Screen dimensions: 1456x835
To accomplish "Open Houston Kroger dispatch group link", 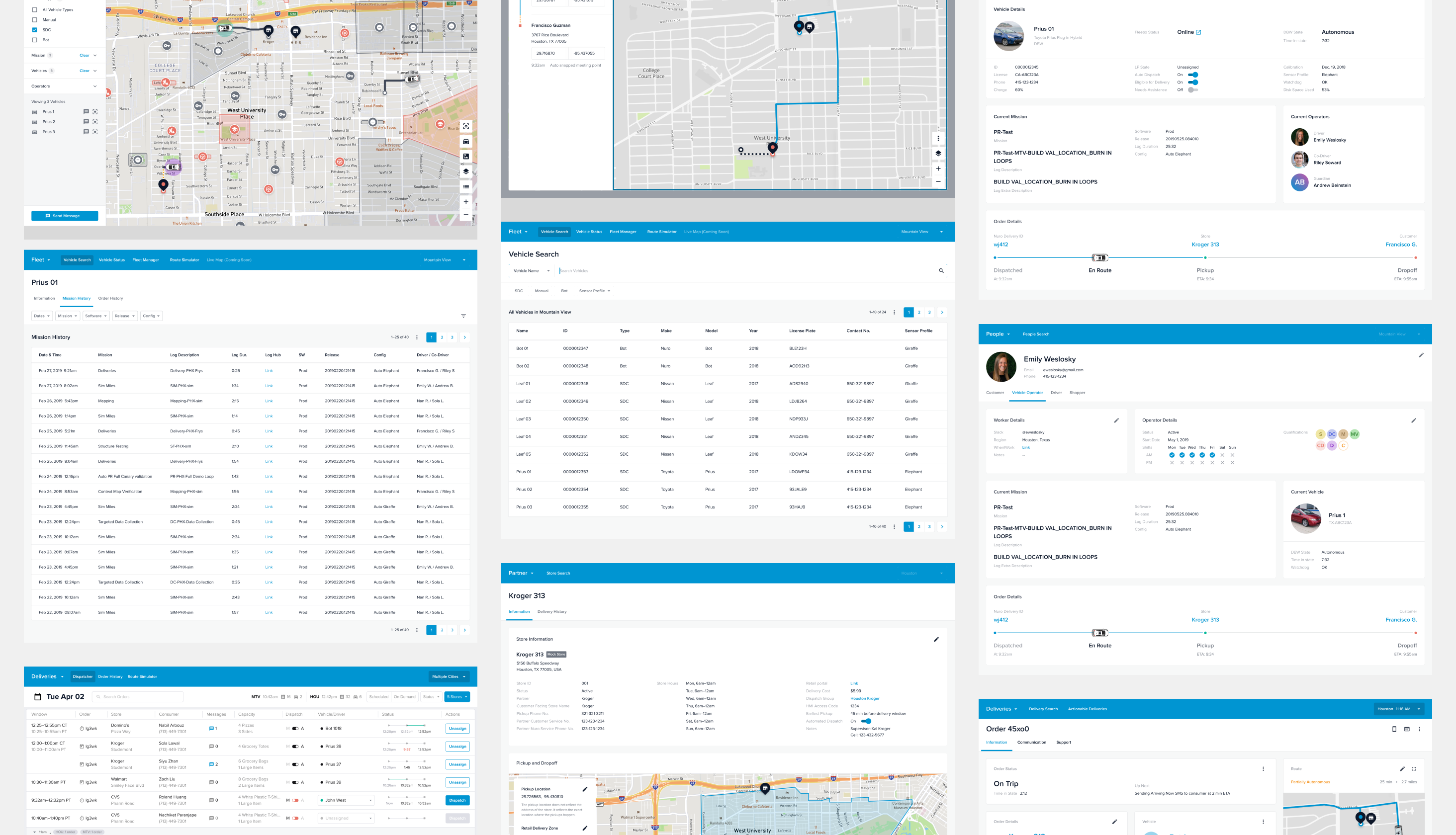I will pos(865,698).
